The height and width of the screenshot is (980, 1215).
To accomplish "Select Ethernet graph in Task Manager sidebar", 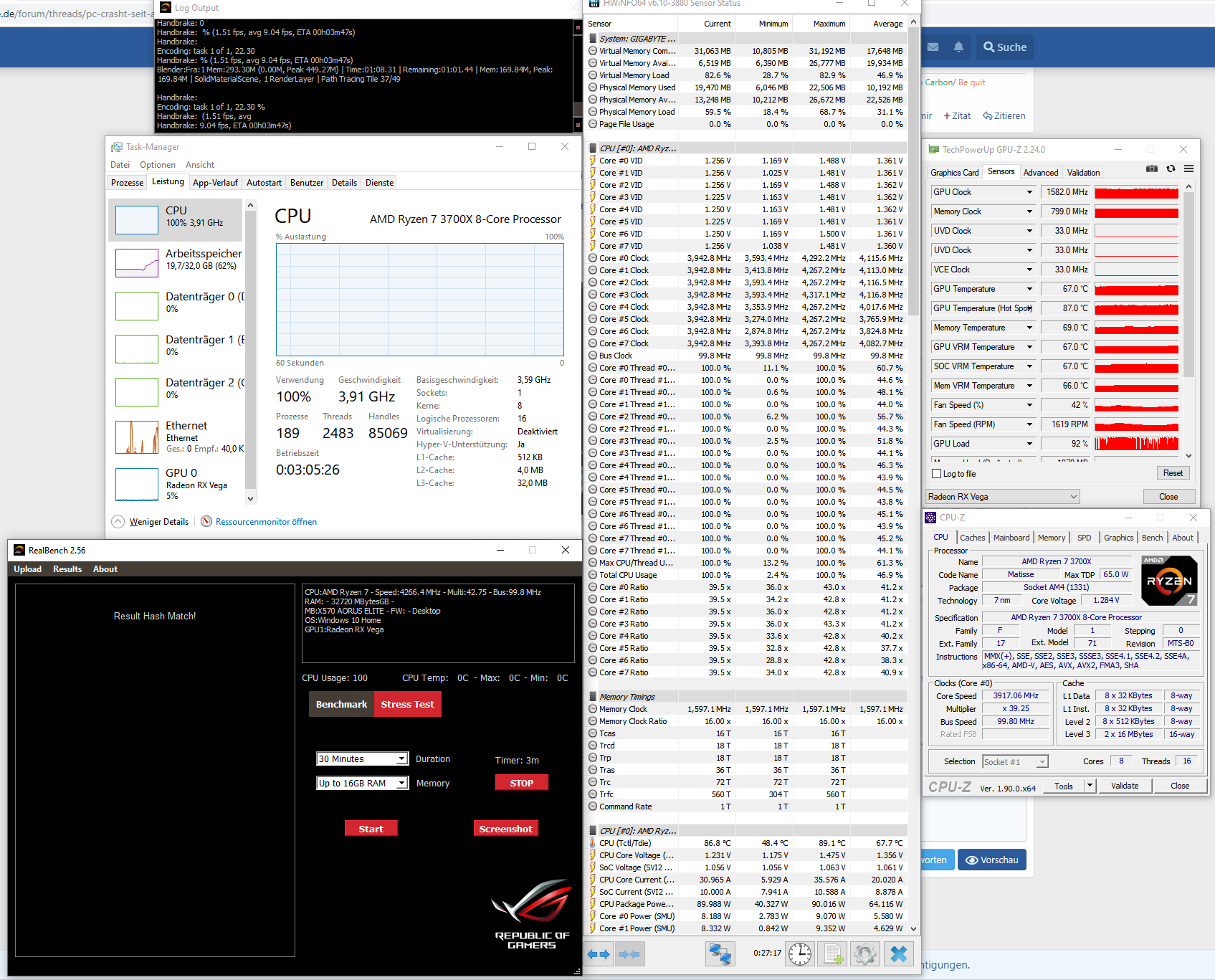I will pyautogui.click(x=137, y=437).
